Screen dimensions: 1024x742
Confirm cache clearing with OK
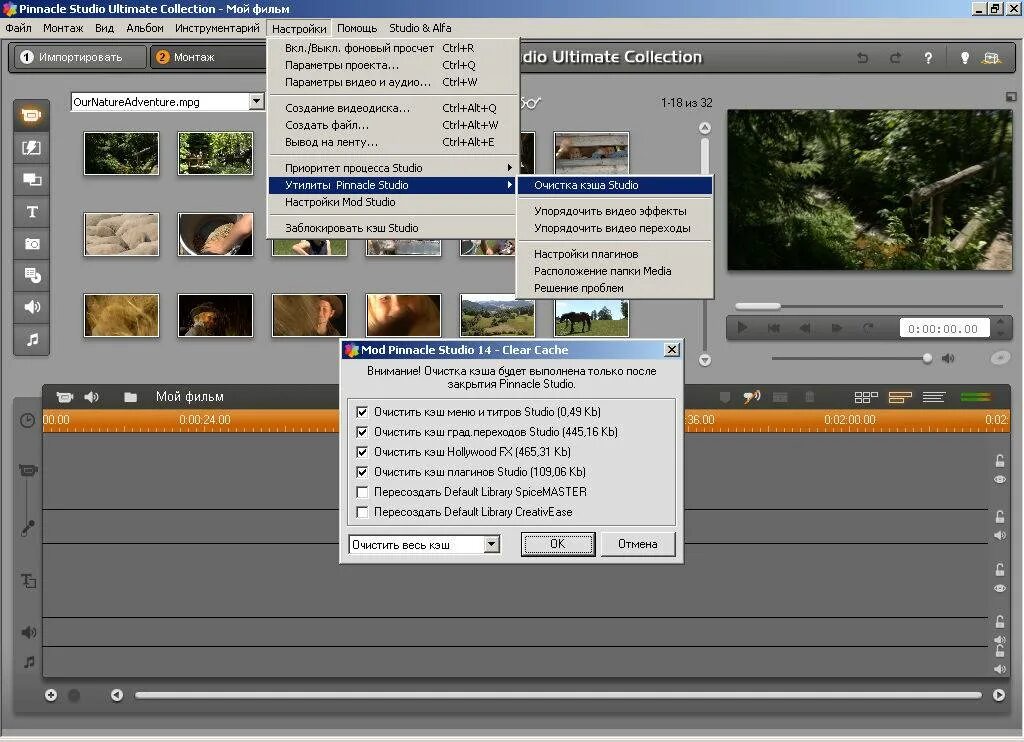[x=558, y=544]
